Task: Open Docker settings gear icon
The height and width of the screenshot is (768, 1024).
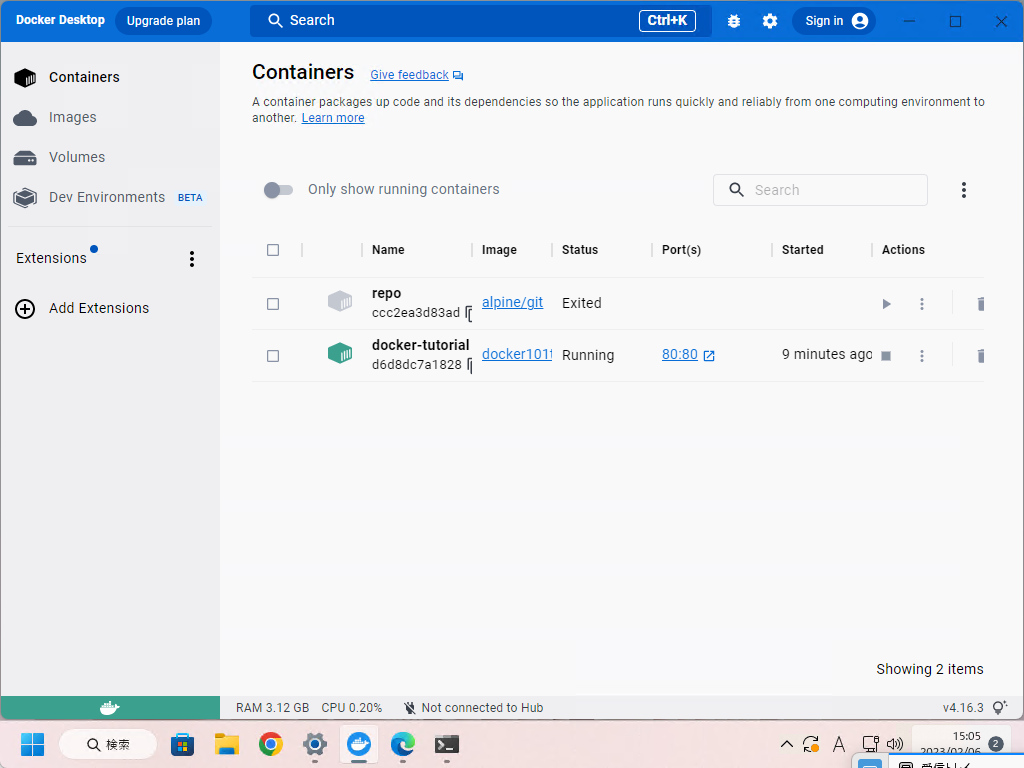Action: point(770,21)
